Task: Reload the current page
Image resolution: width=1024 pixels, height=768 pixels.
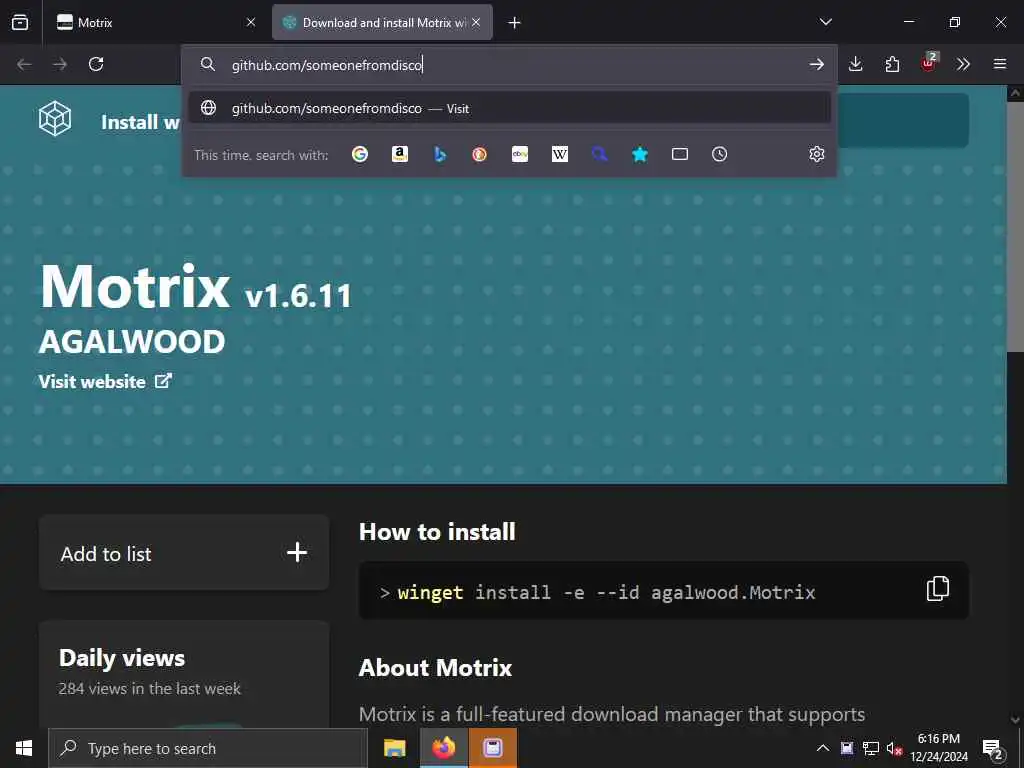Action: (x=96, y=64)
